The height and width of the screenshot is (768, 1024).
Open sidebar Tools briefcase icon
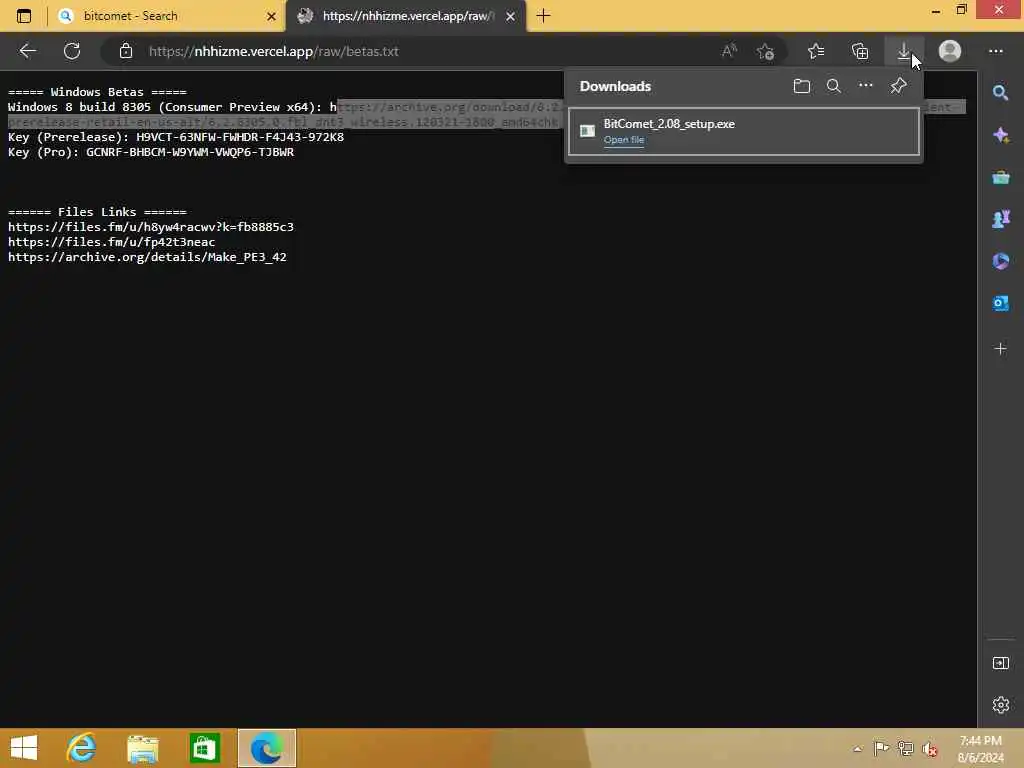click(1000, 178)
